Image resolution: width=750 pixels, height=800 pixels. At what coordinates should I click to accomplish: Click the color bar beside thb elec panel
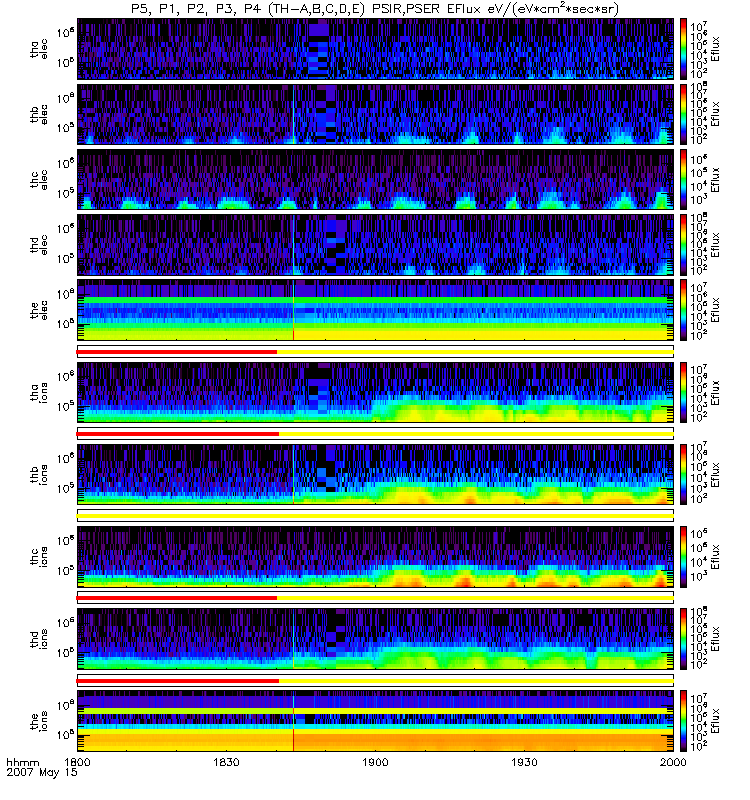click(x=683, y=114)
